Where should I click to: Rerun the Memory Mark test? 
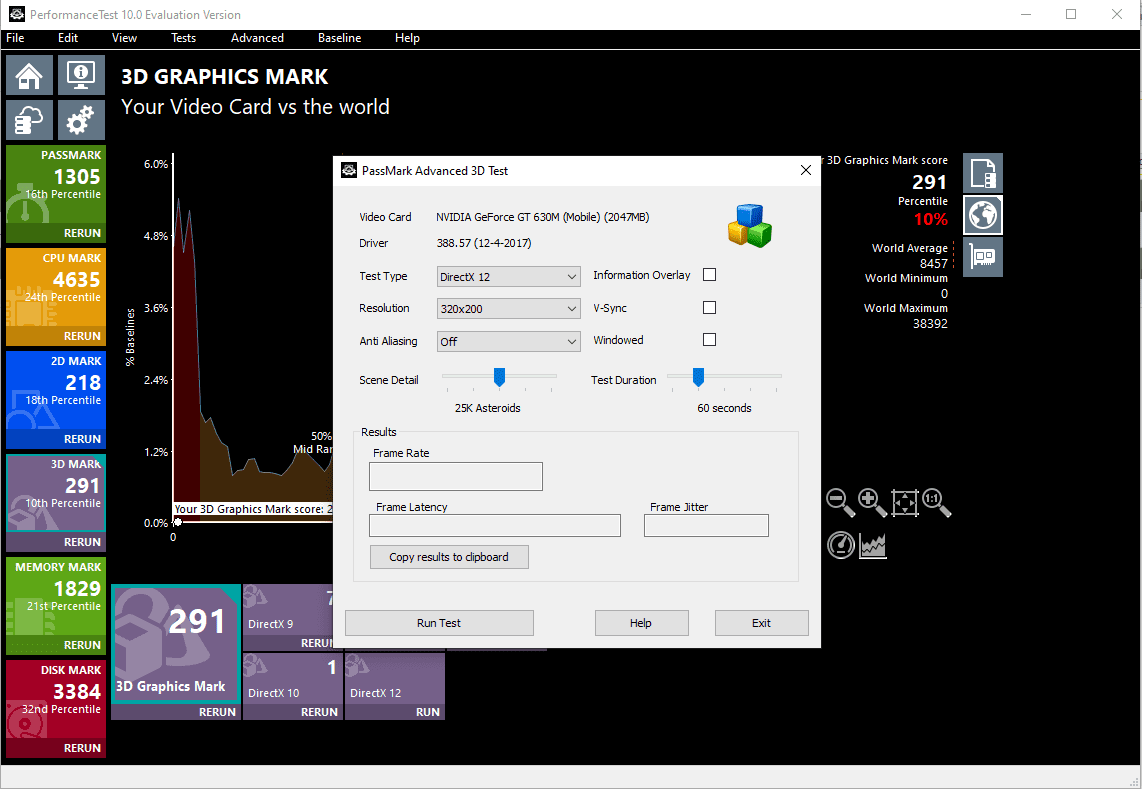pos(82,645)
